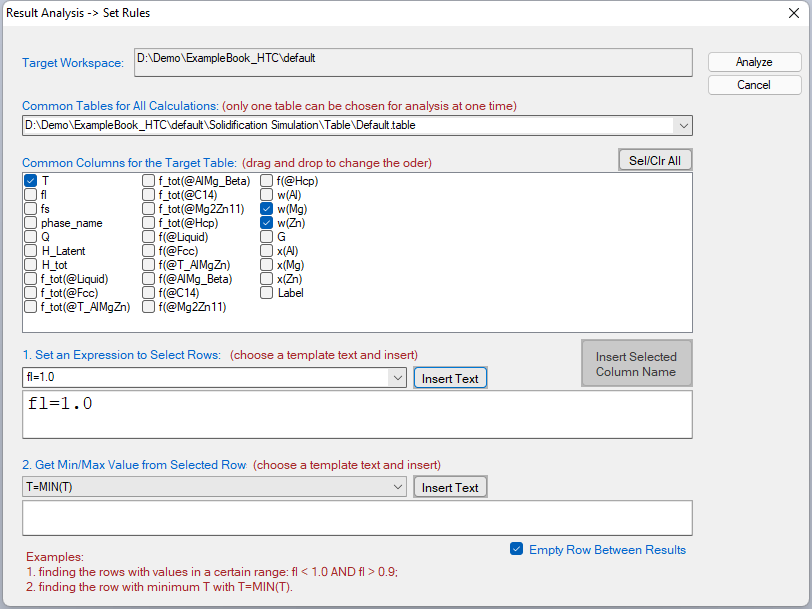This screenshot has width=812, height=609.
Task: Click Insert Text for the expression
Action: pyautogui.click(x=450, y=377)
